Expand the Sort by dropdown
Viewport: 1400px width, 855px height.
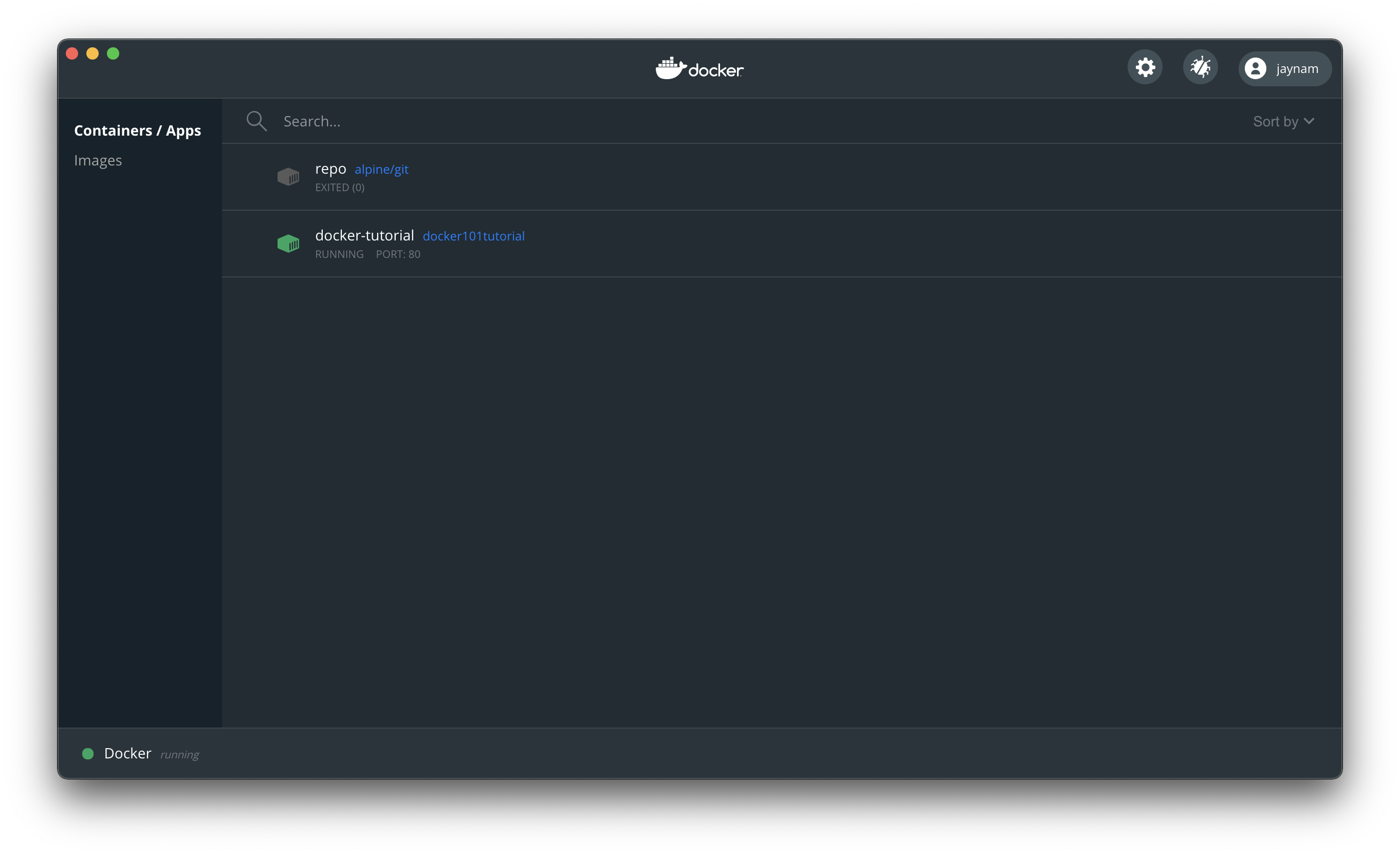click(x=1275, y=122)
